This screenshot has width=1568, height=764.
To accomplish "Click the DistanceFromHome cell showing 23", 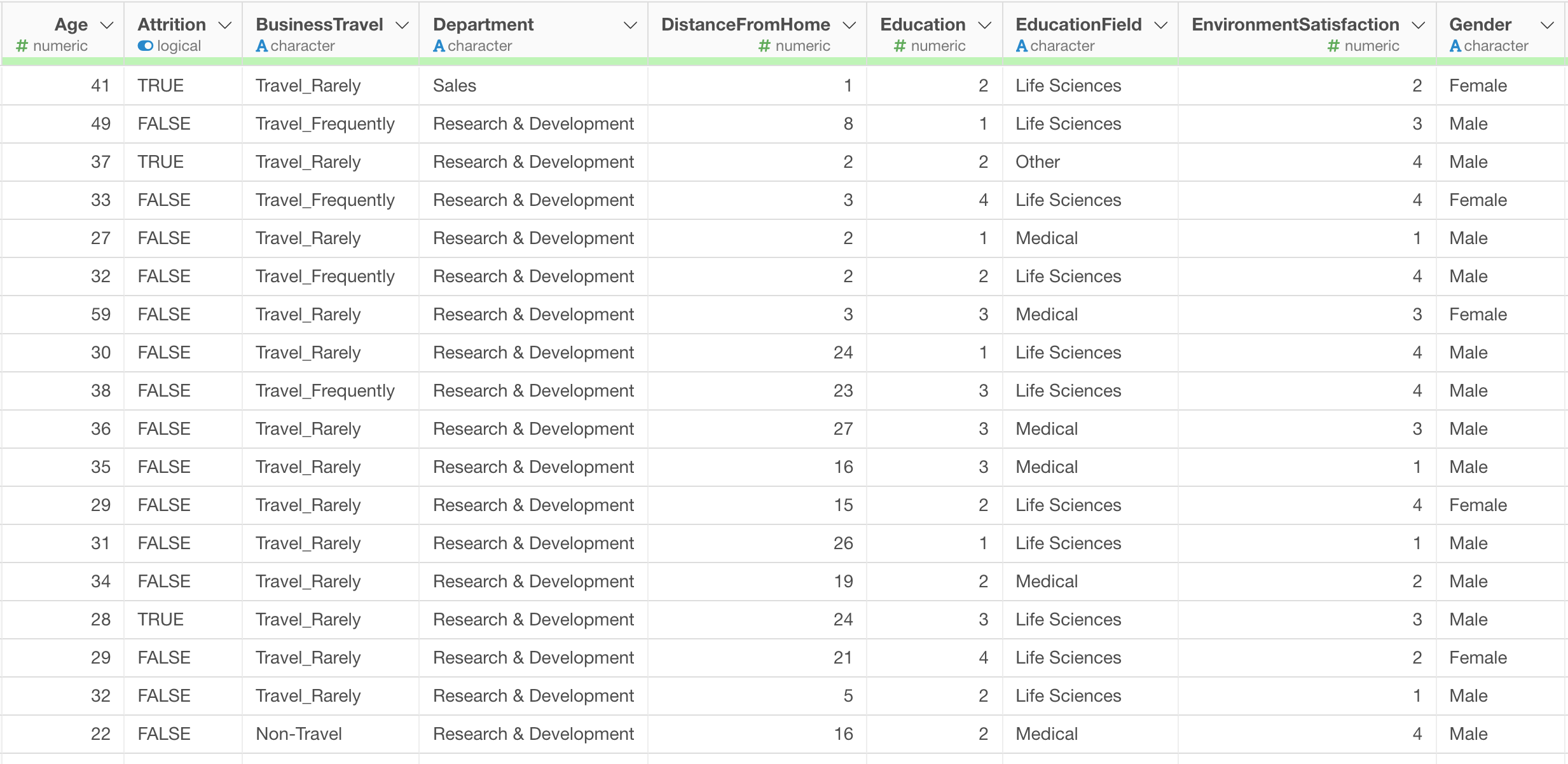I will click(757, 391).
